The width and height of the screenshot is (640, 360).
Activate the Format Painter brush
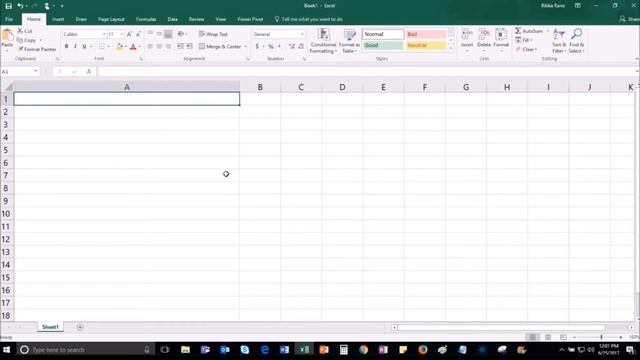click(36, 49)
